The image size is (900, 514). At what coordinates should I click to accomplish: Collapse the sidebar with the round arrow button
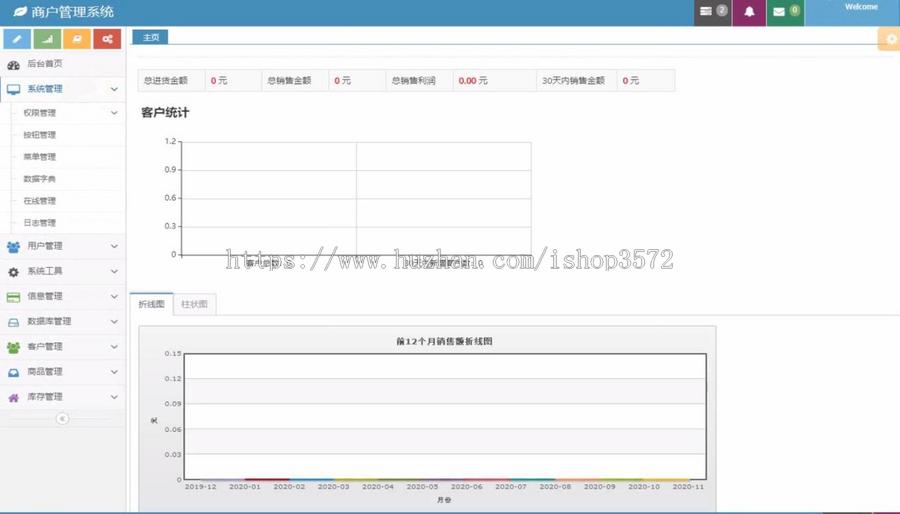tap(62, 419)
